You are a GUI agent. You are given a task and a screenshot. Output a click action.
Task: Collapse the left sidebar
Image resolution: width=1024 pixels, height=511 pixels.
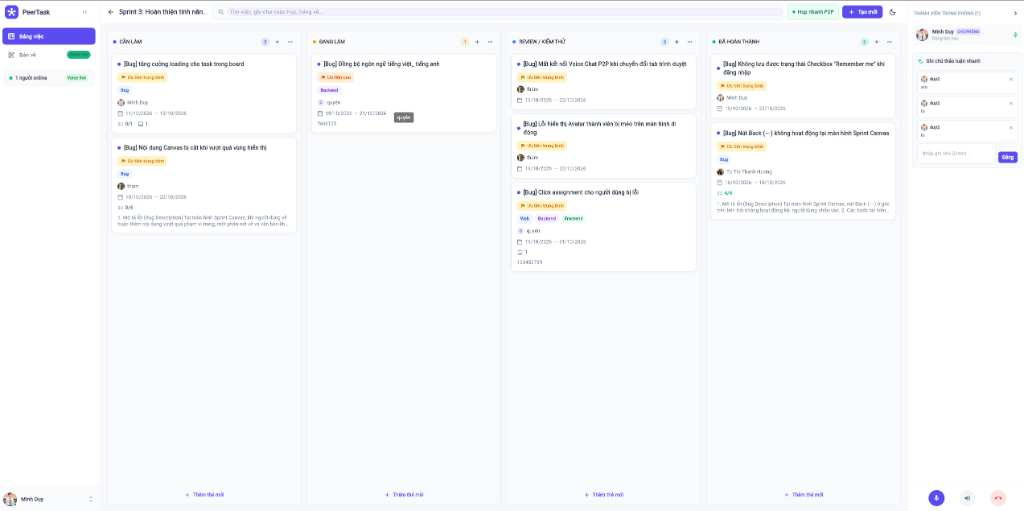pyautogui.click(x=85, y=12)
